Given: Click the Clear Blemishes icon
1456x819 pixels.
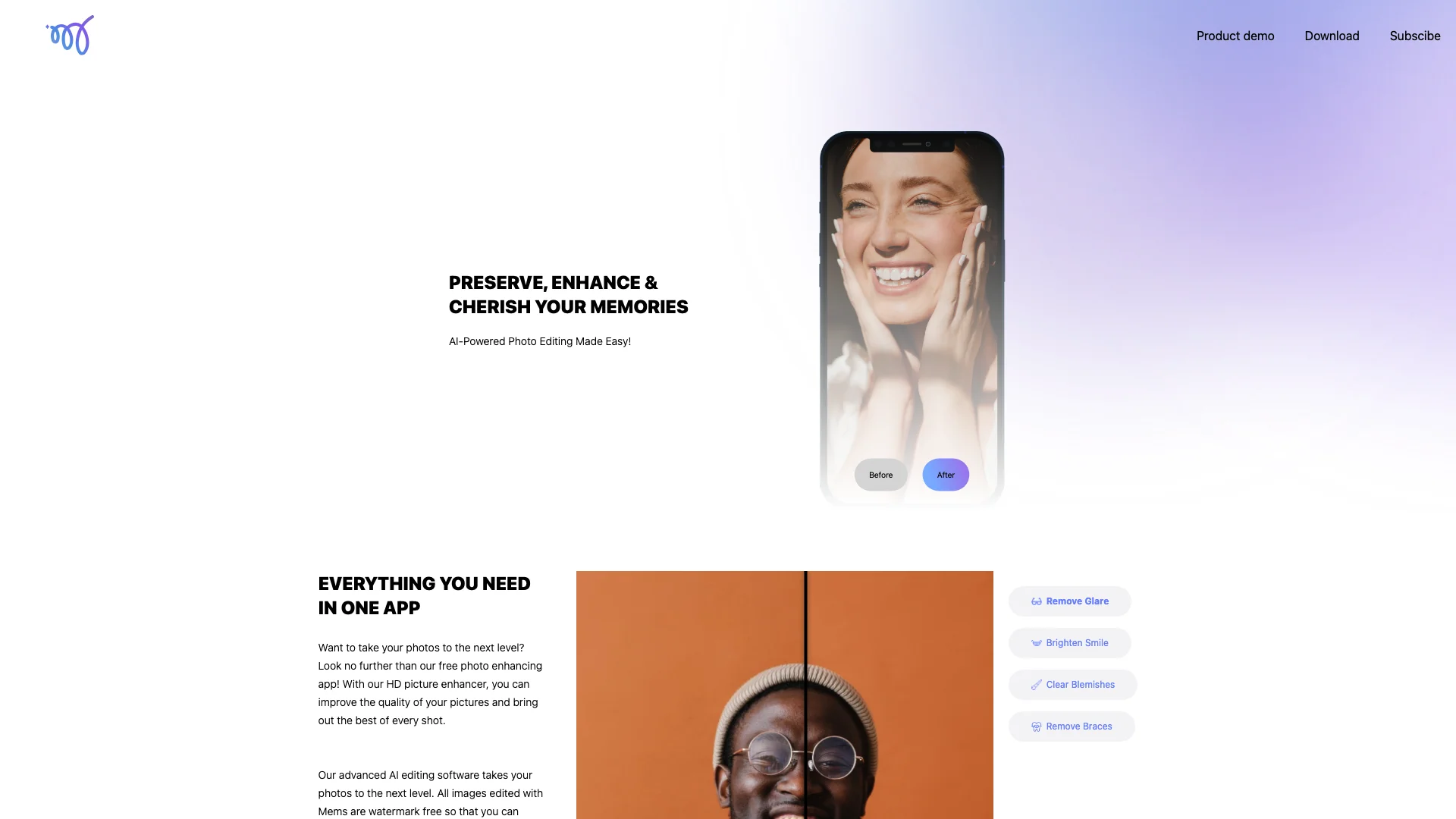Looking at the screenshot, I should pyautogui.click(x=1036, y=684).
